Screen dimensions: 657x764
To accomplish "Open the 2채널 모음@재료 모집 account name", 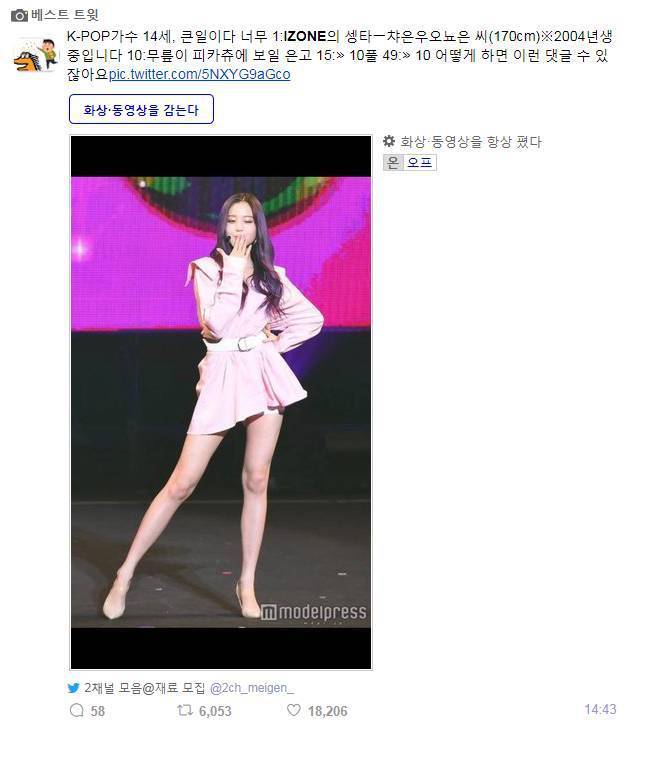I will (145, 688).
